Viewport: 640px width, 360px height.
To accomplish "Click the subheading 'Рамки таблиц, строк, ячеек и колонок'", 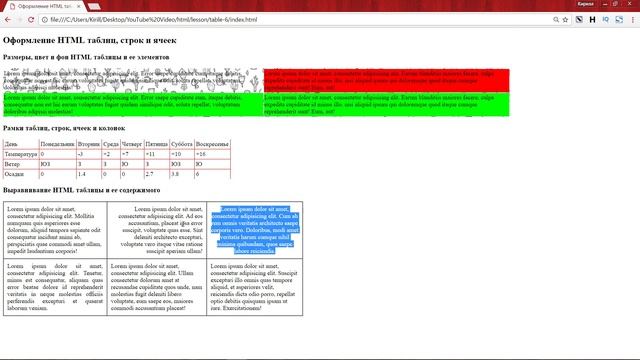I will pyautogui.click(x=64, y=128).
